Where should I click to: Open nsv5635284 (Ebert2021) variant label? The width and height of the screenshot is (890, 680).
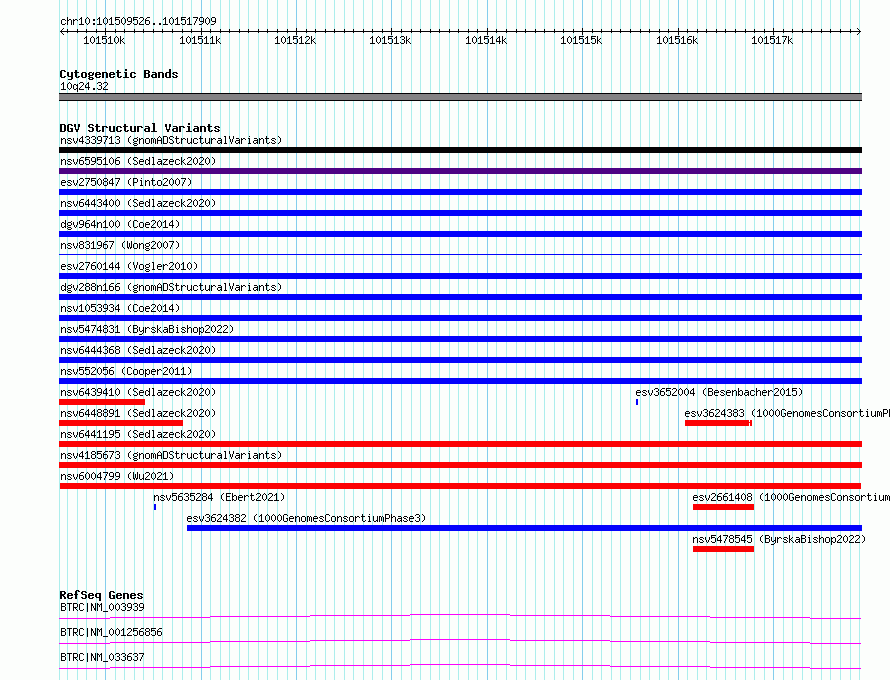(219, 497)
